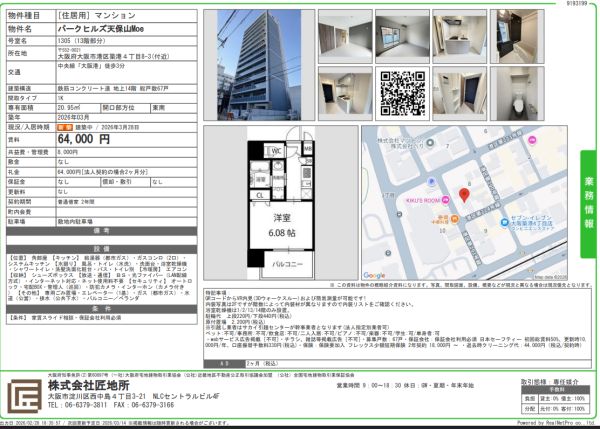Click the CL closet in the floor plan
This screenshot has width=600, height=429.
260,195
